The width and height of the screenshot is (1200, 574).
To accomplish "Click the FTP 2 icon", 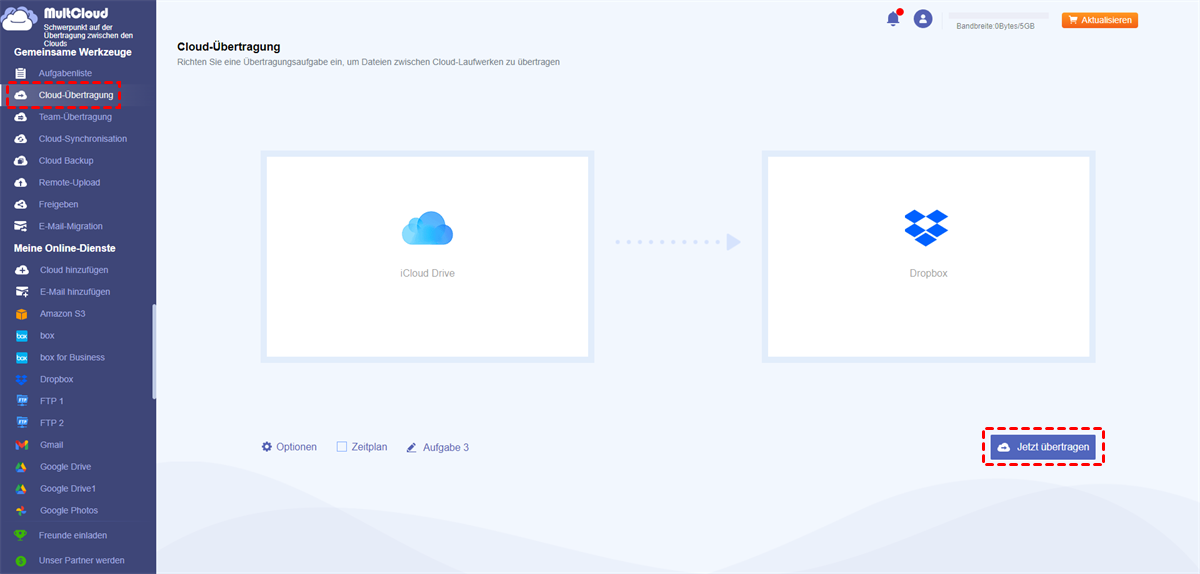I will click(x=21, y=423).
